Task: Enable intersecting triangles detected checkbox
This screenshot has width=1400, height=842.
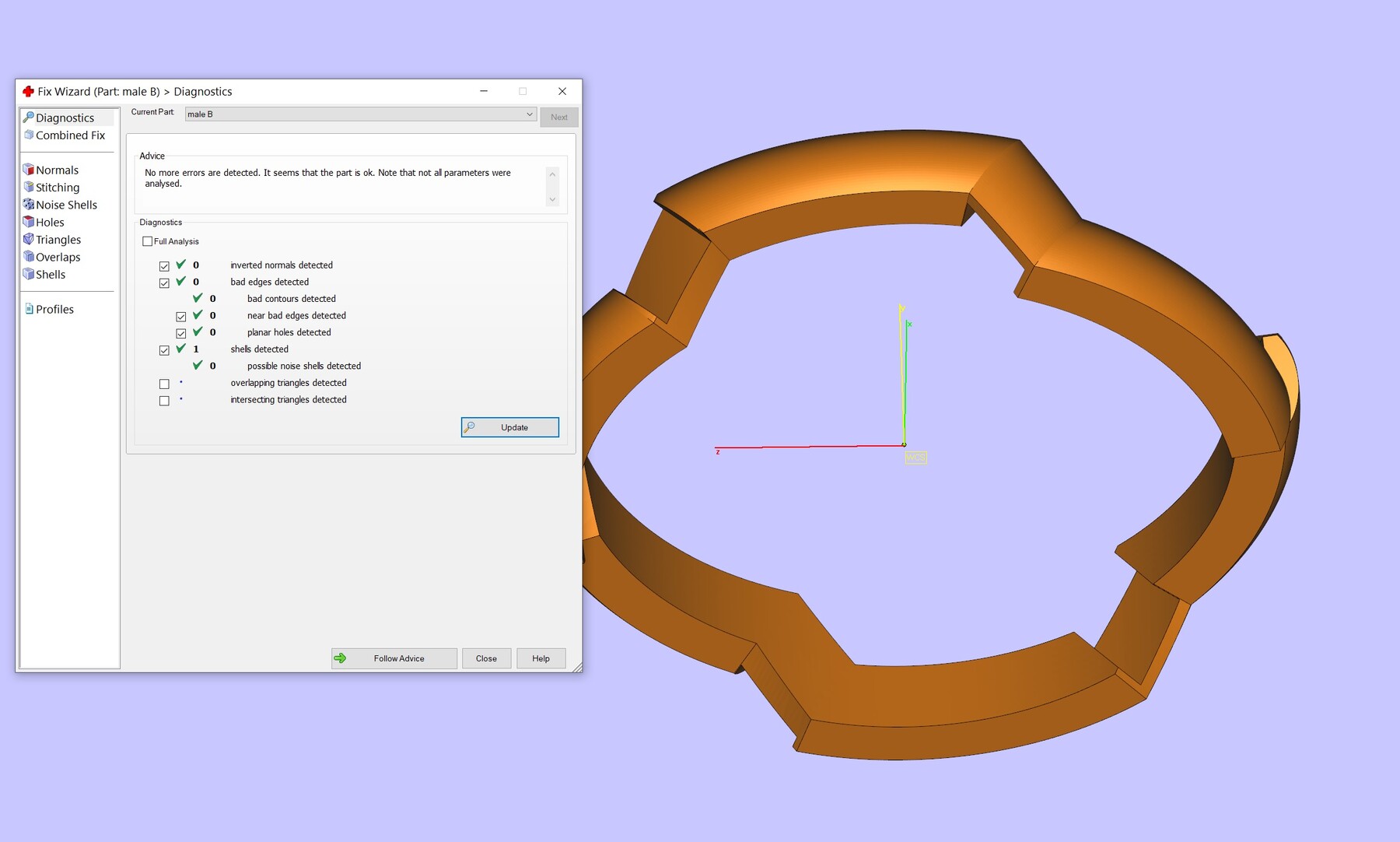Action: 164,401
